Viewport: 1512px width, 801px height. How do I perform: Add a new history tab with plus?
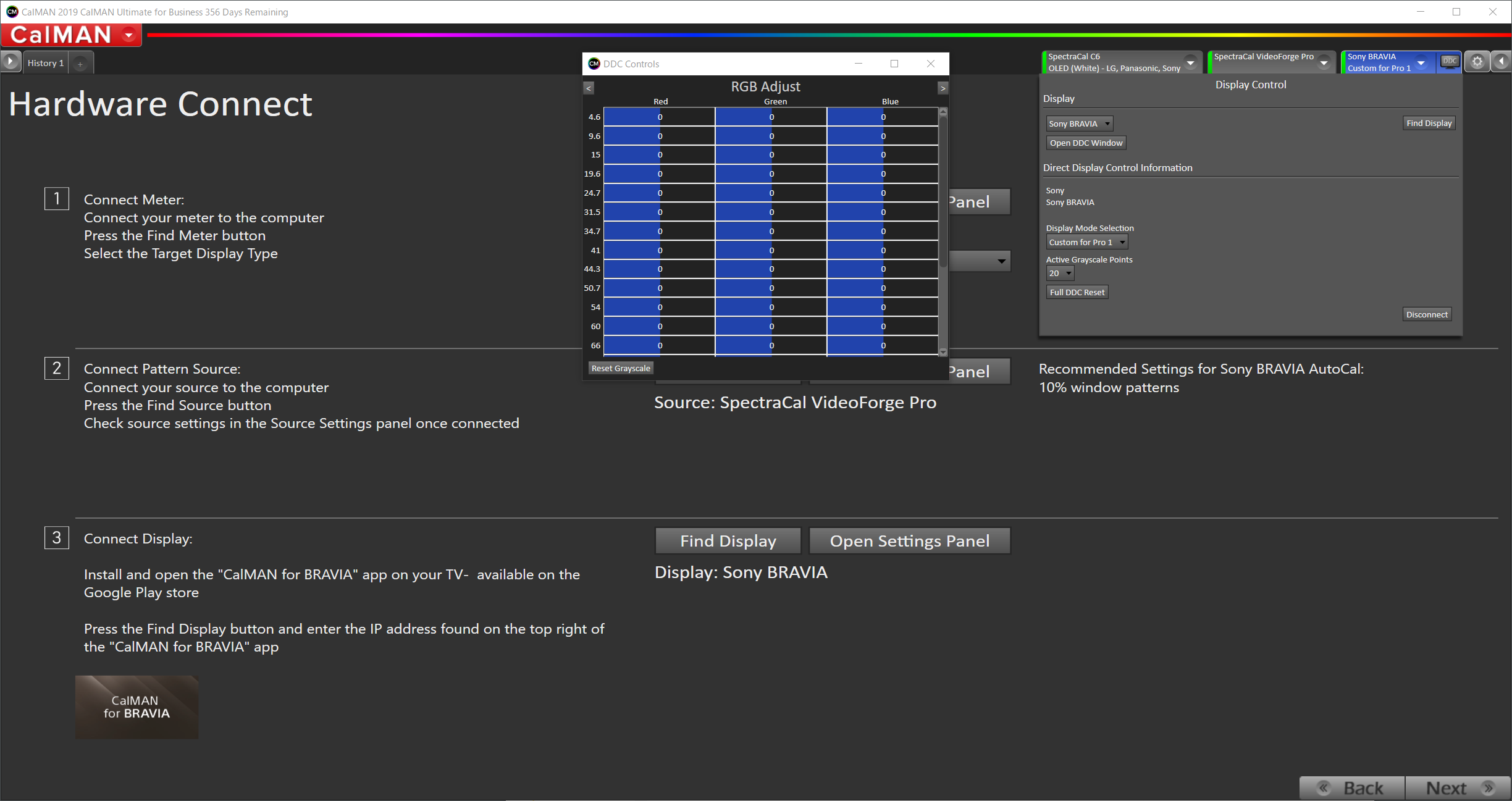tap(80, 63)
